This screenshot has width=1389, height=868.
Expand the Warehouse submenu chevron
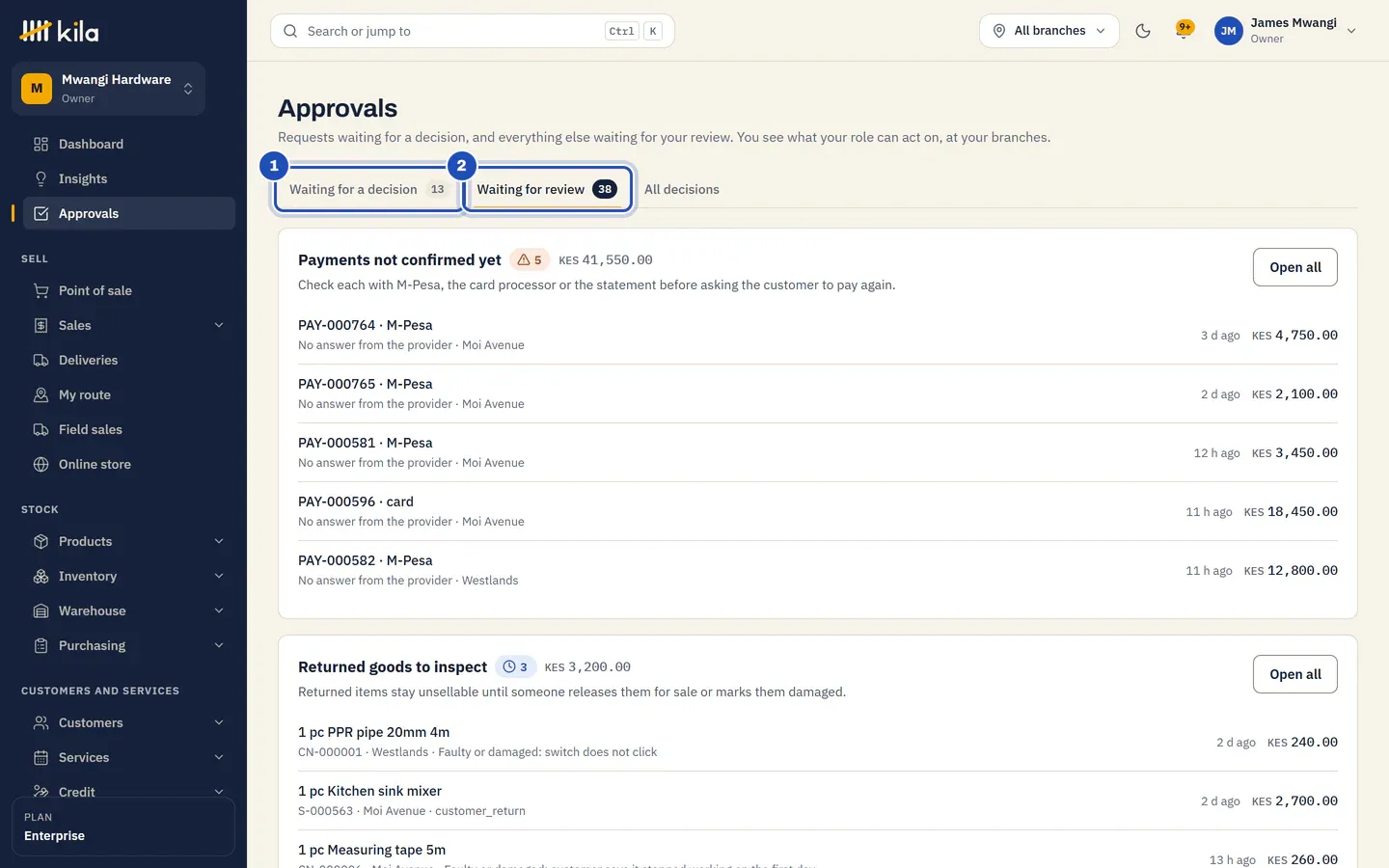coord(219,611)
